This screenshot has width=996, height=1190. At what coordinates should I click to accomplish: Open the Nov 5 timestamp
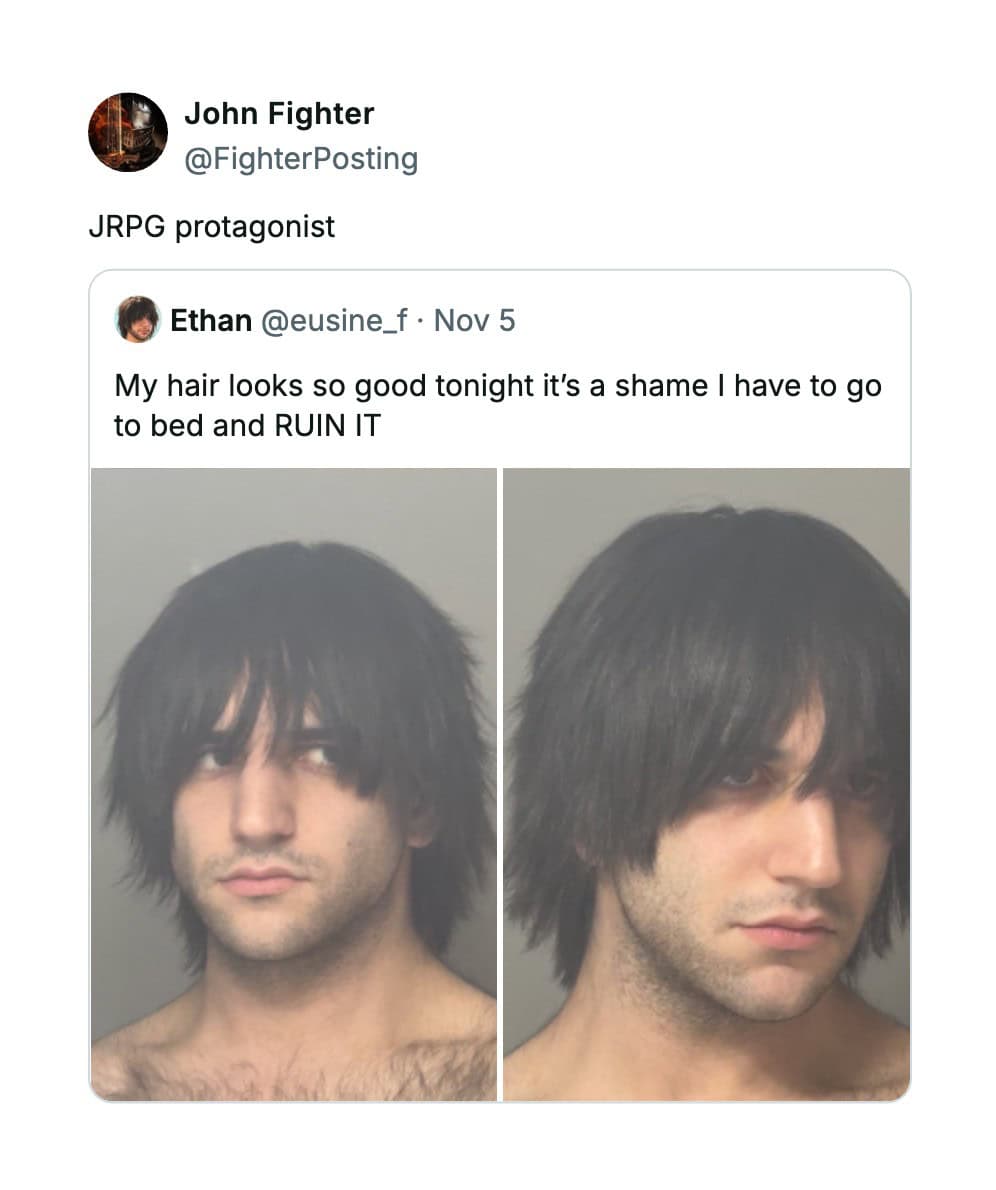[x=474, y=320]
